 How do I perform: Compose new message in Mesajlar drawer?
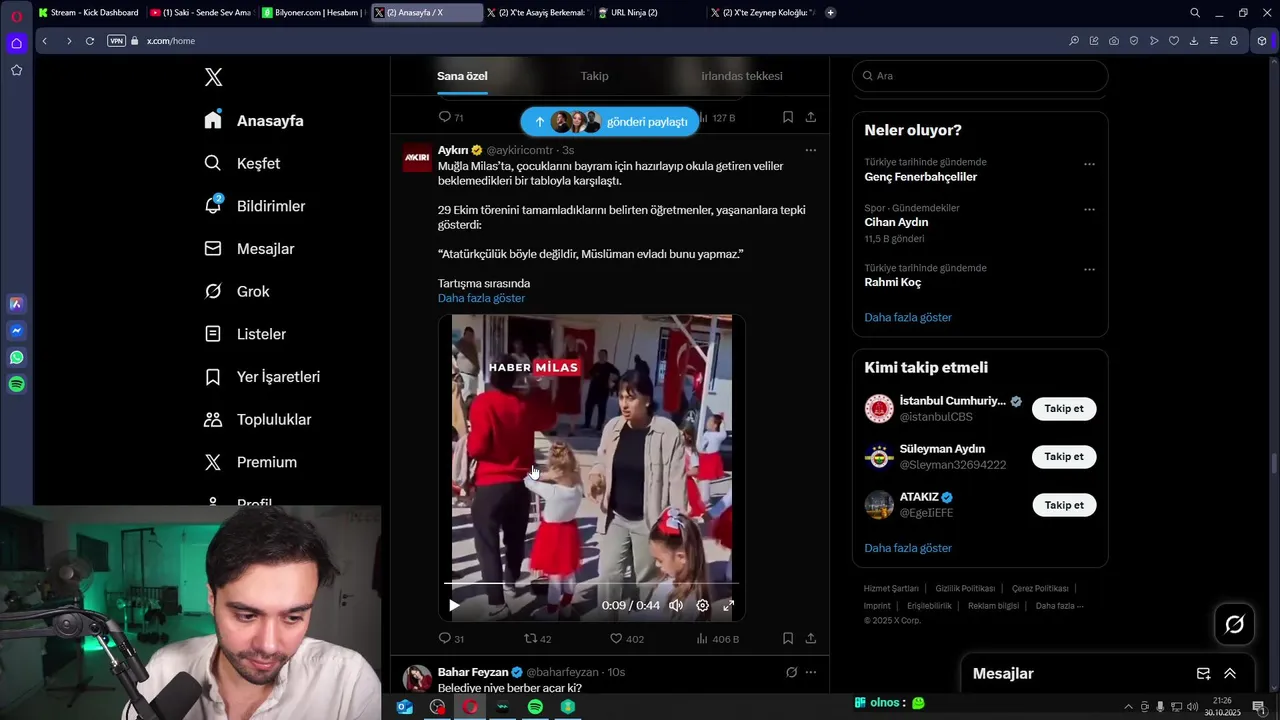point(1203,674)
